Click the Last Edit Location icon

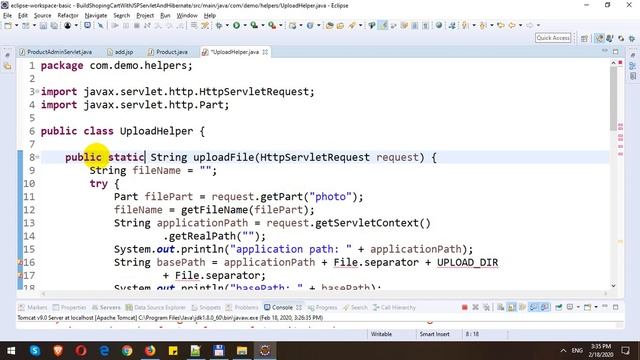click(x=501, y=25)
